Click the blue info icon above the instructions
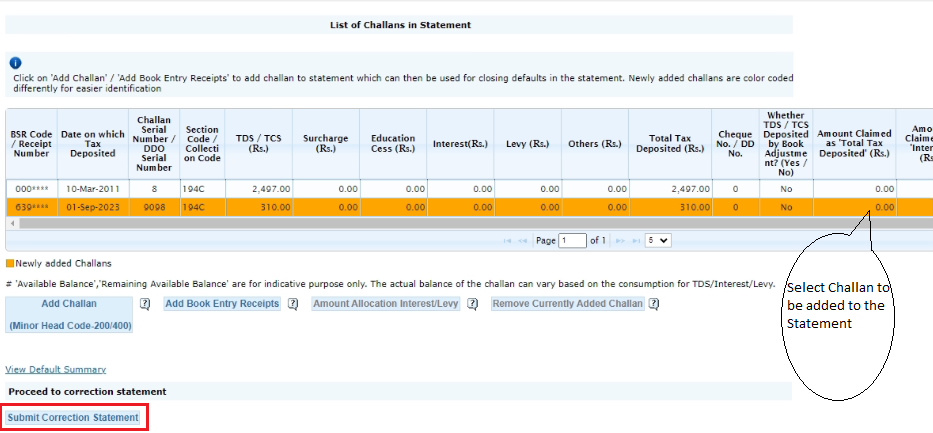This screenshot has width=933, height=433. coord(15,62)
